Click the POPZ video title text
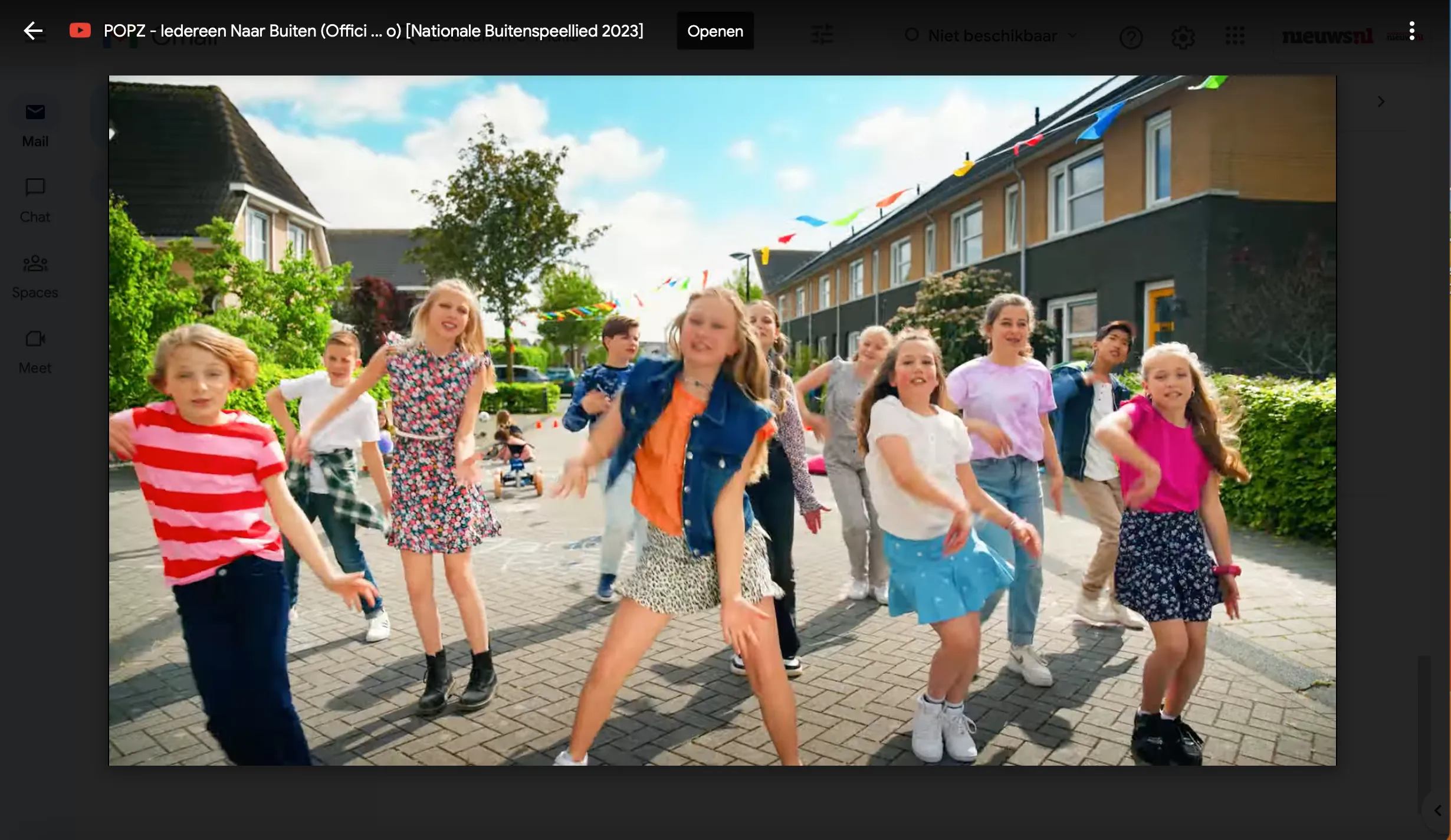Screen dimensions: 1451x840 point(373,31)
